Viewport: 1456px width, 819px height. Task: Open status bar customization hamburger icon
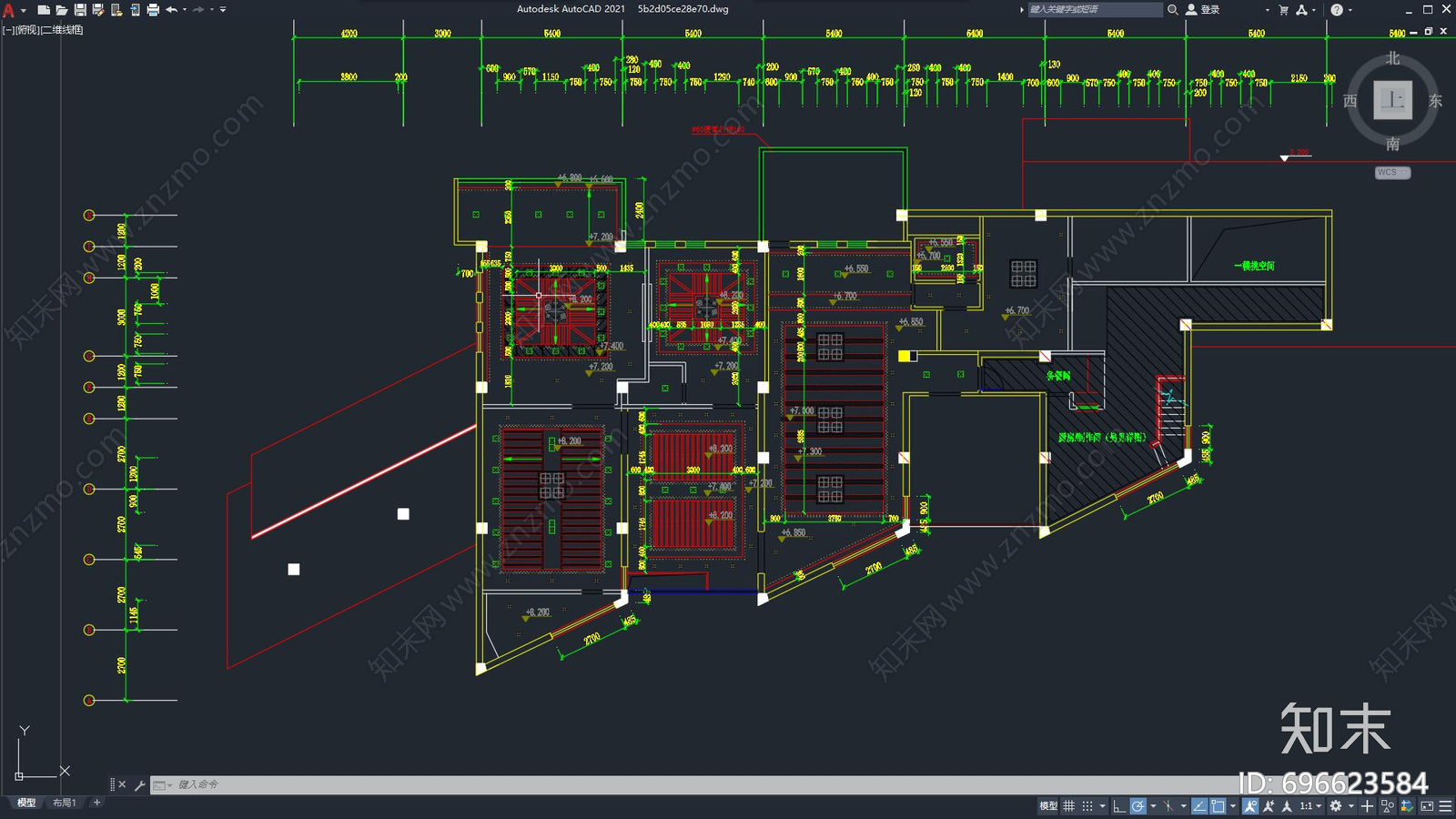1445,806
